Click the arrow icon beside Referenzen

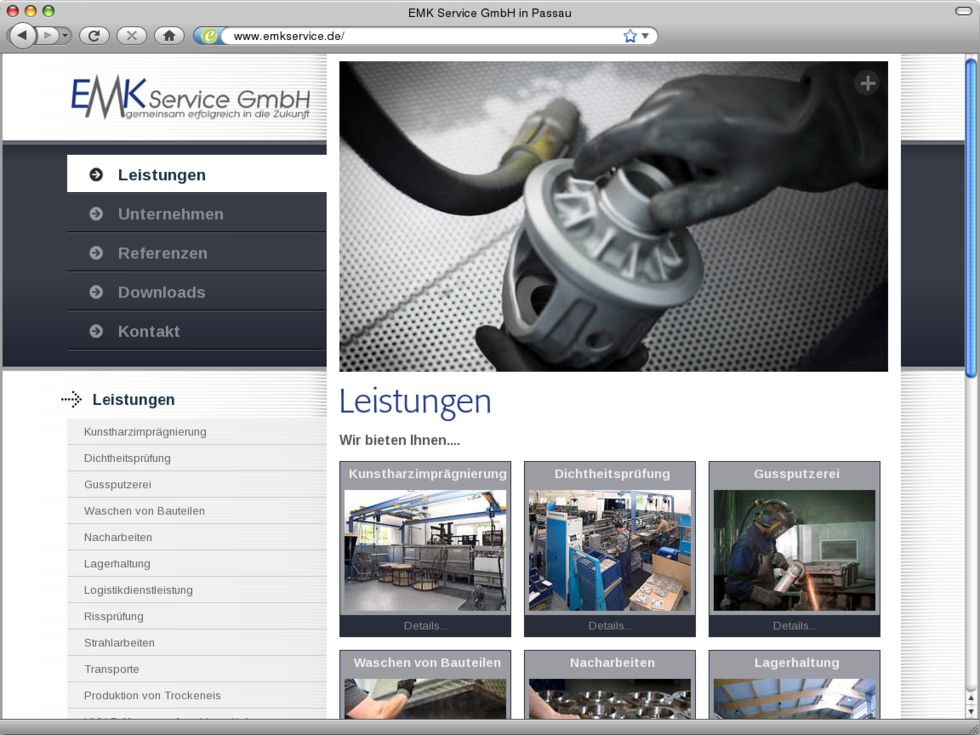[x=96, y=253]
